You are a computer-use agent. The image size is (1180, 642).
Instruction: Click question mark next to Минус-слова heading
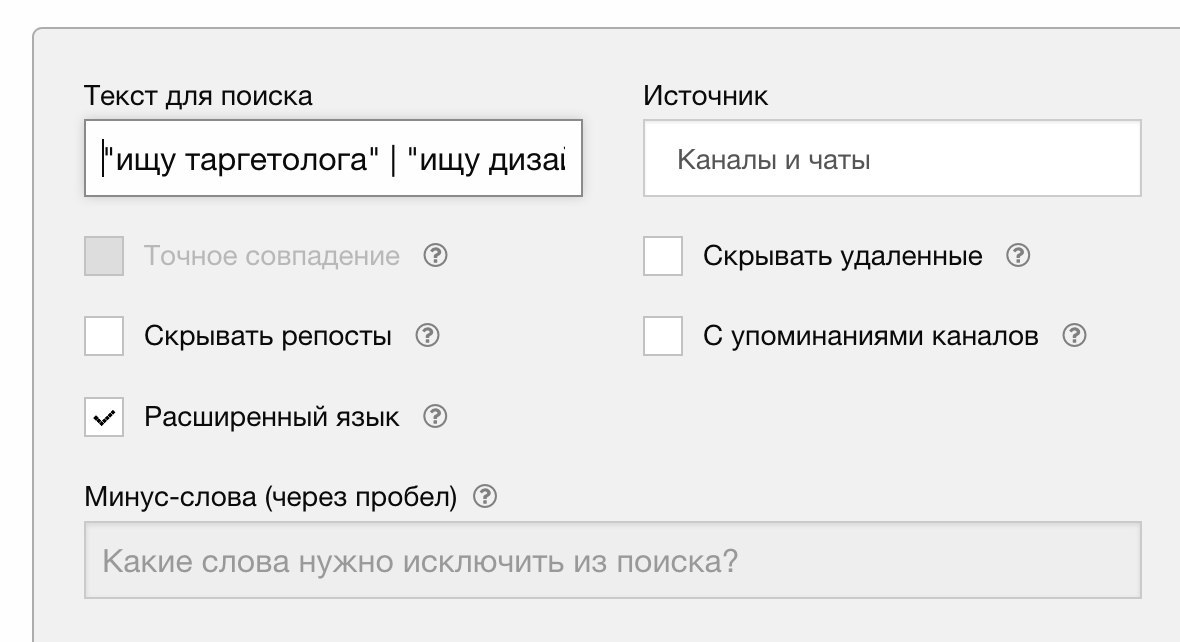[485, 496]
